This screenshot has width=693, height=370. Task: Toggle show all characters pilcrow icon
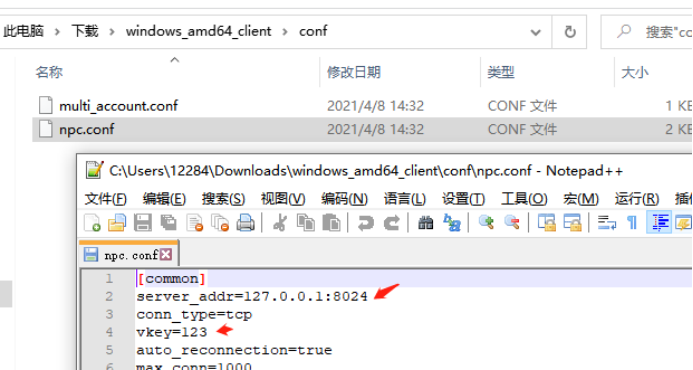point(632,223)
